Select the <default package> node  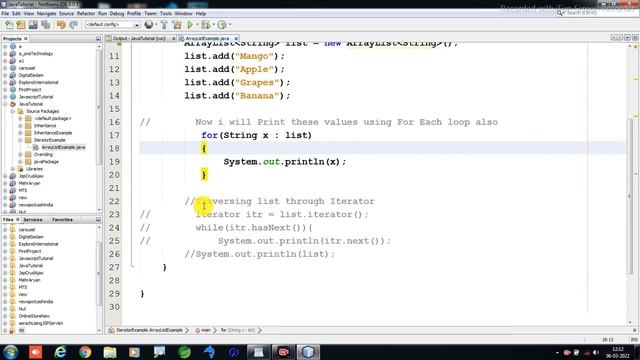53,118
